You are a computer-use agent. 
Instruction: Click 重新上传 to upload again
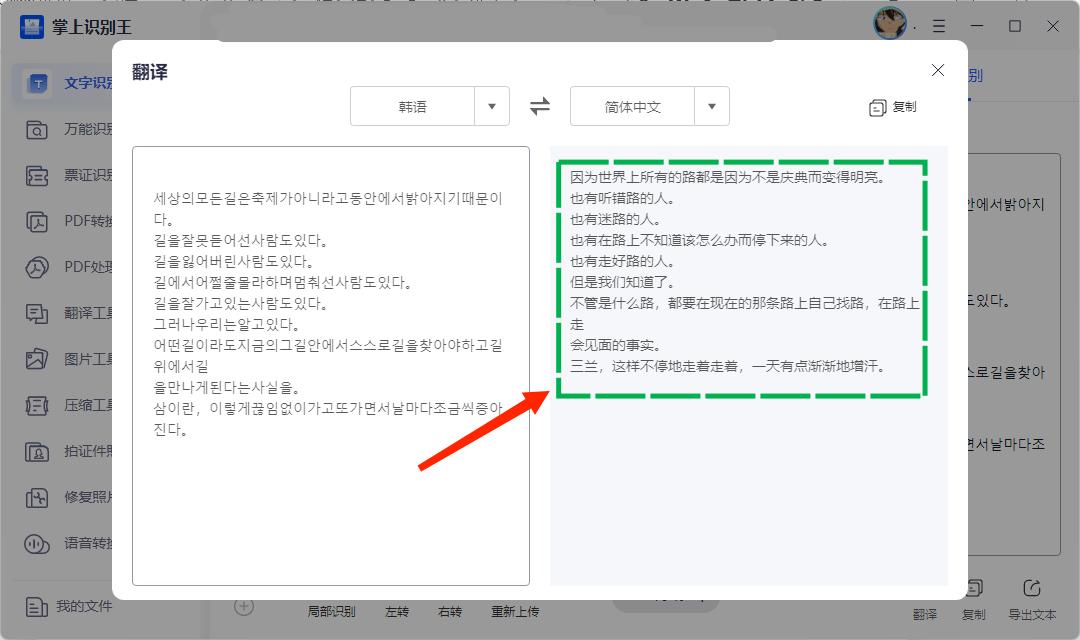[x=516, y=611]
